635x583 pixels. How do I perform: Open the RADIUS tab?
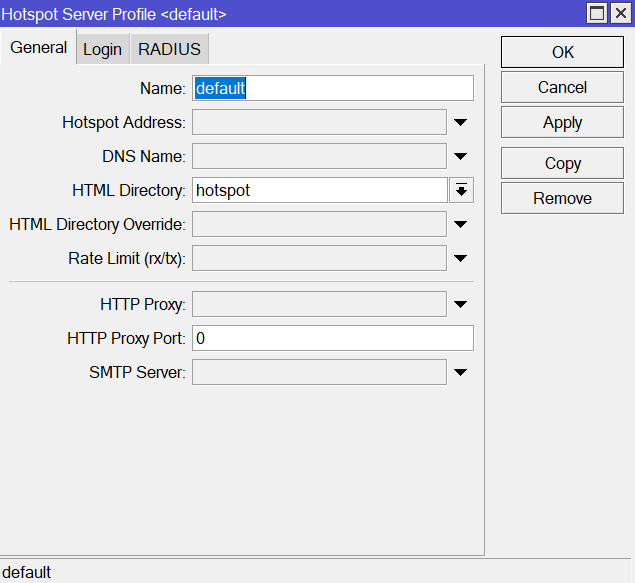[169, 49]
